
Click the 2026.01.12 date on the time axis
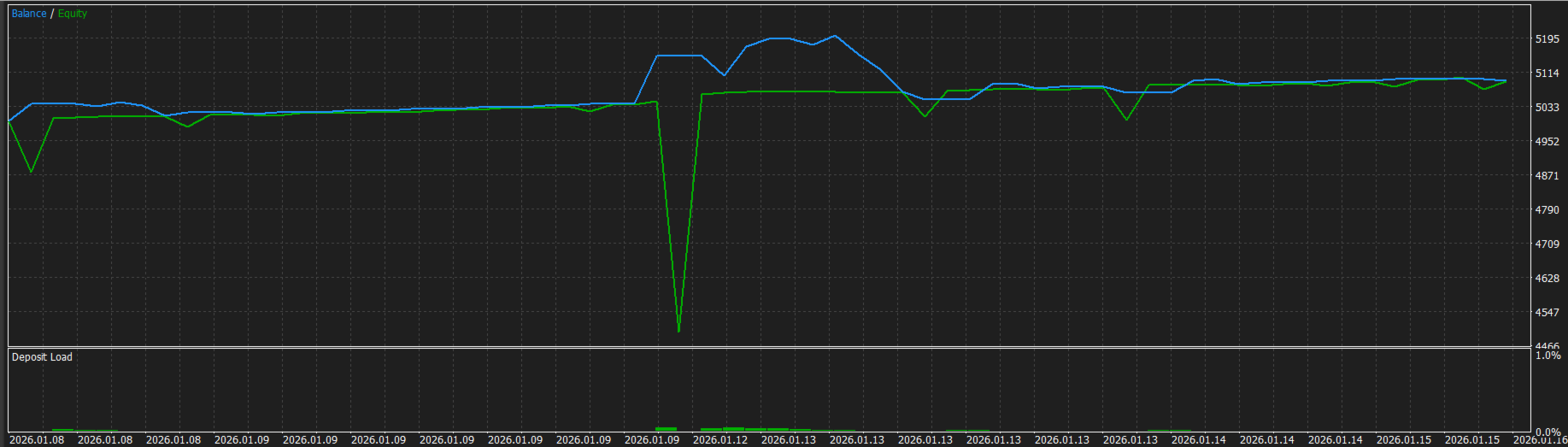tap(720, 440)
